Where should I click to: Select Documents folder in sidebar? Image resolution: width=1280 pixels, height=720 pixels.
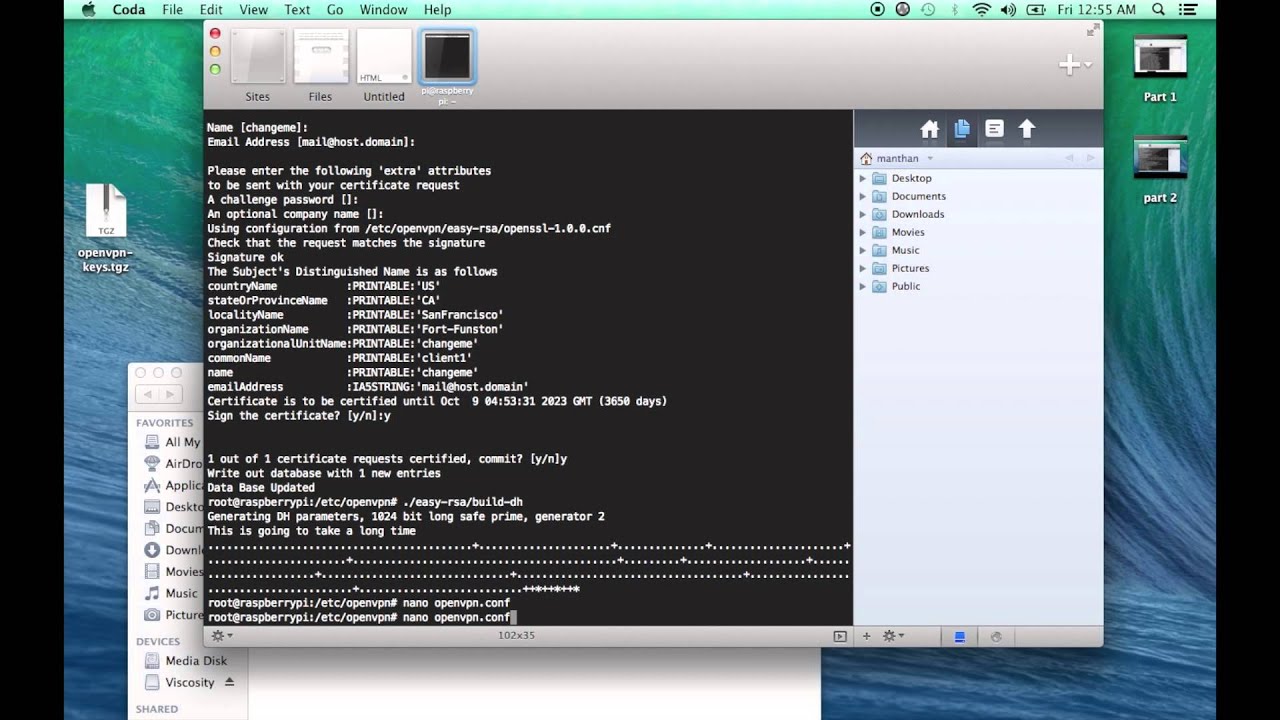coord(918,196)
